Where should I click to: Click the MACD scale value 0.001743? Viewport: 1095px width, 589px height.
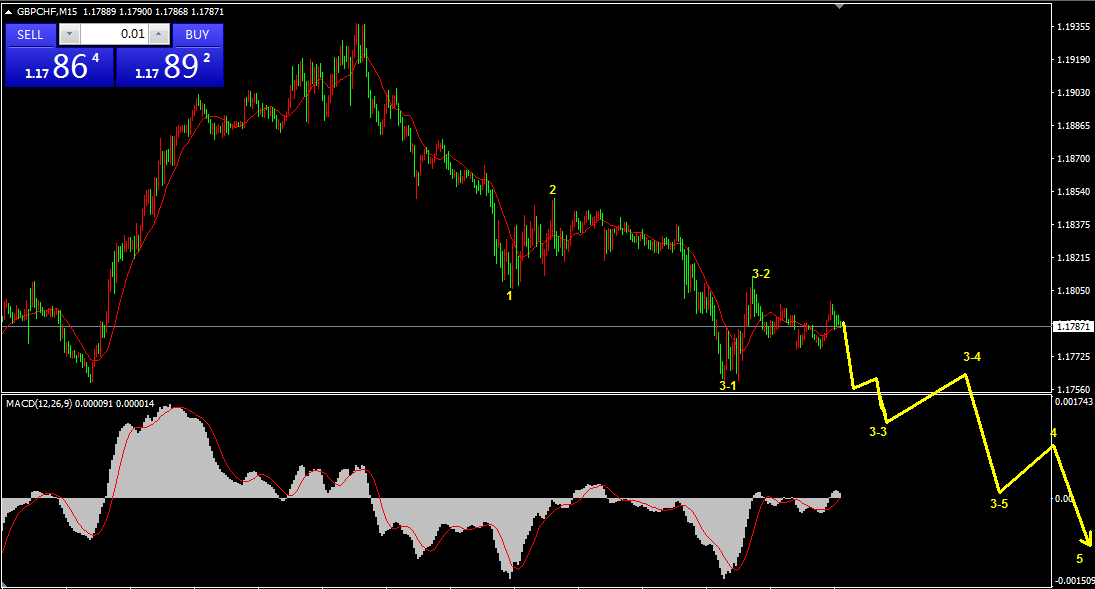pos(1074,402)
